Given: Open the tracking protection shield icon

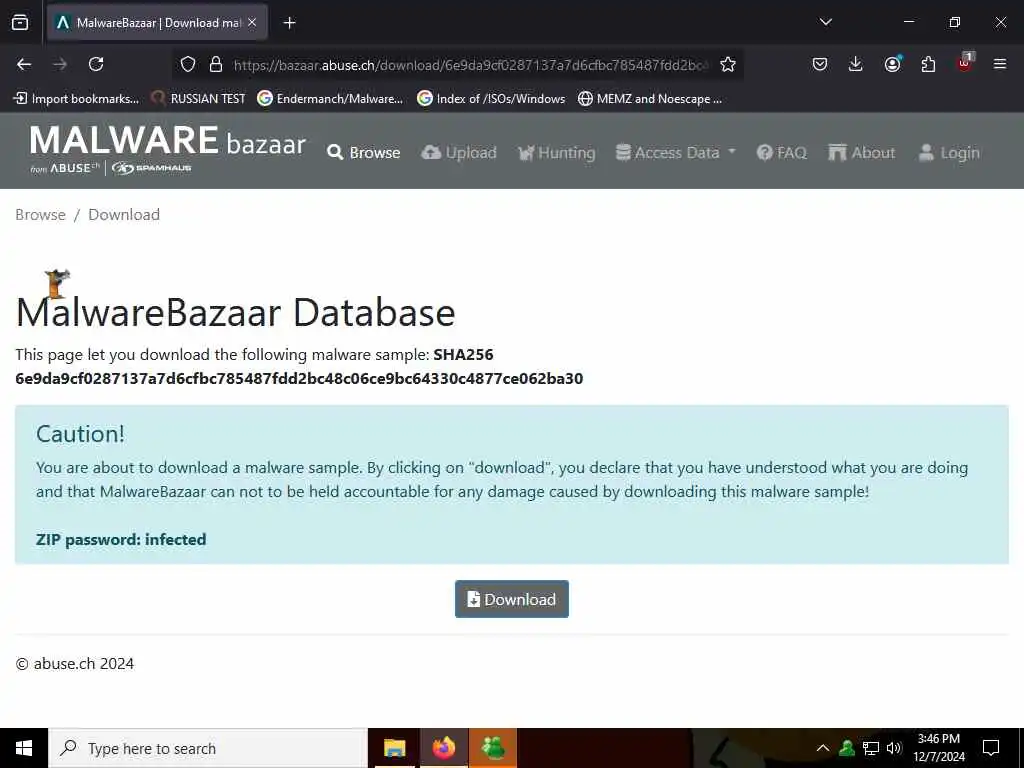Looking at the screenshot, I should coord(188,64).
